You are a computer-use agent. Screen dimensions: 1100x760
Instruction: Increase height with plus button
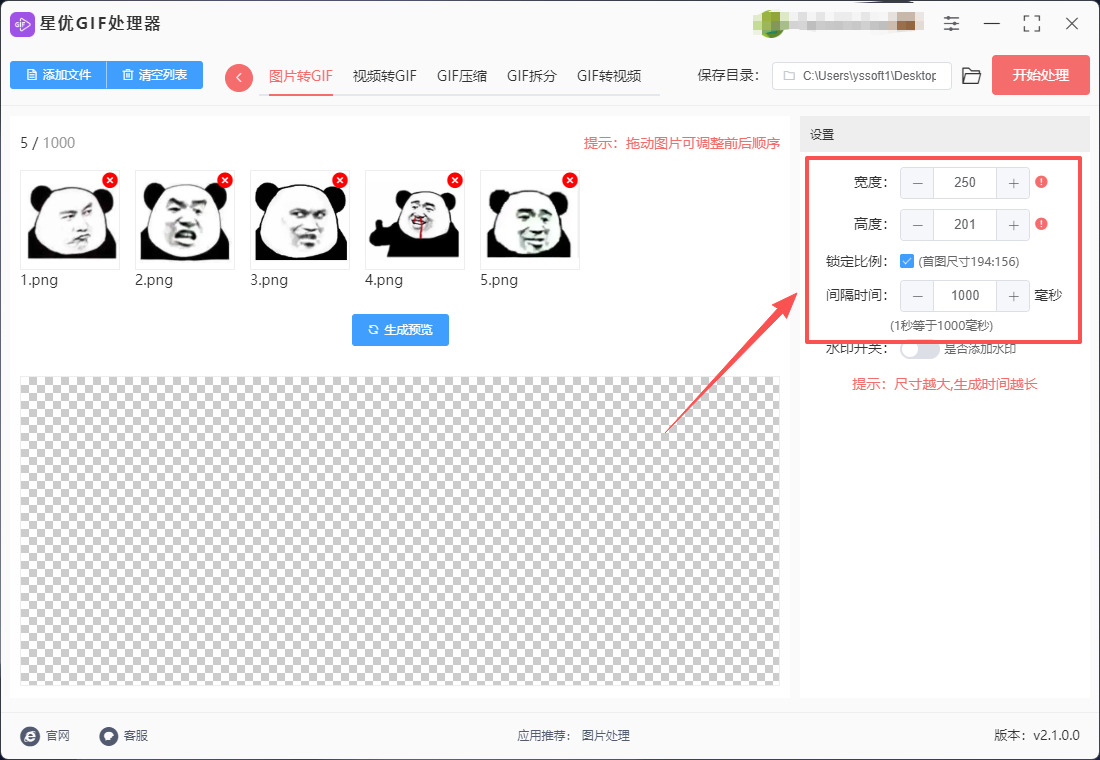pyautogui.click(x=1013, y=225)
